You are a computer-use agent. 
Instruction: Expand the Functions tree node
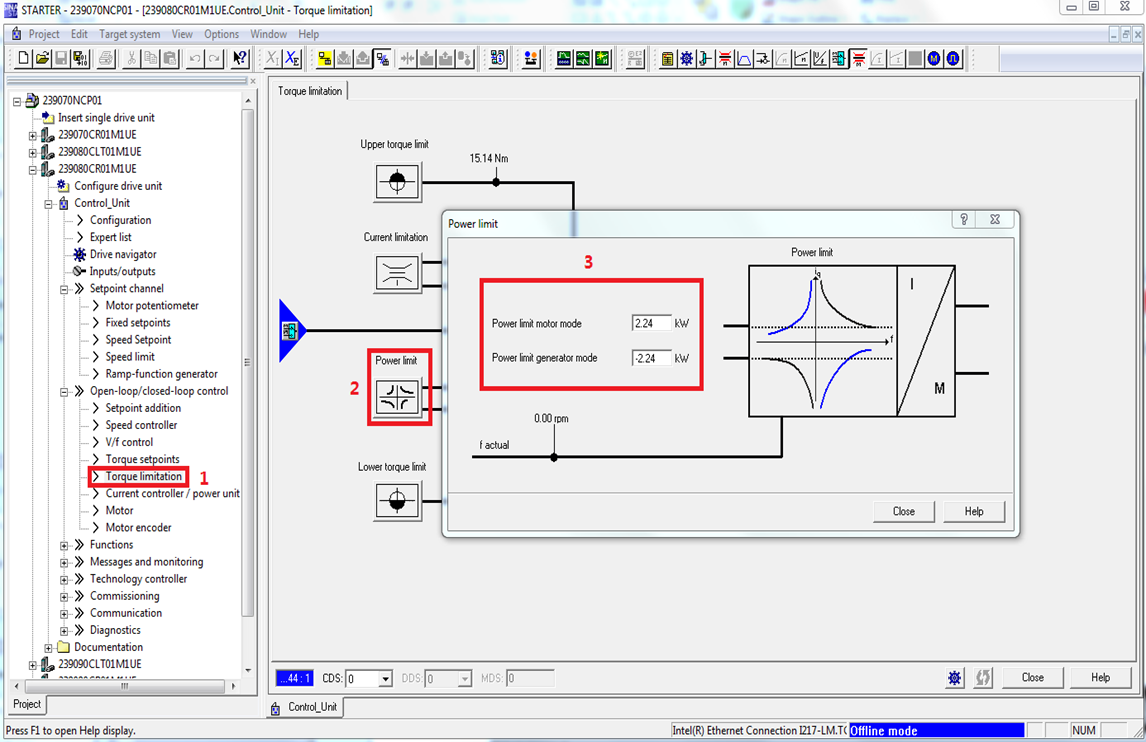point(64,545)
